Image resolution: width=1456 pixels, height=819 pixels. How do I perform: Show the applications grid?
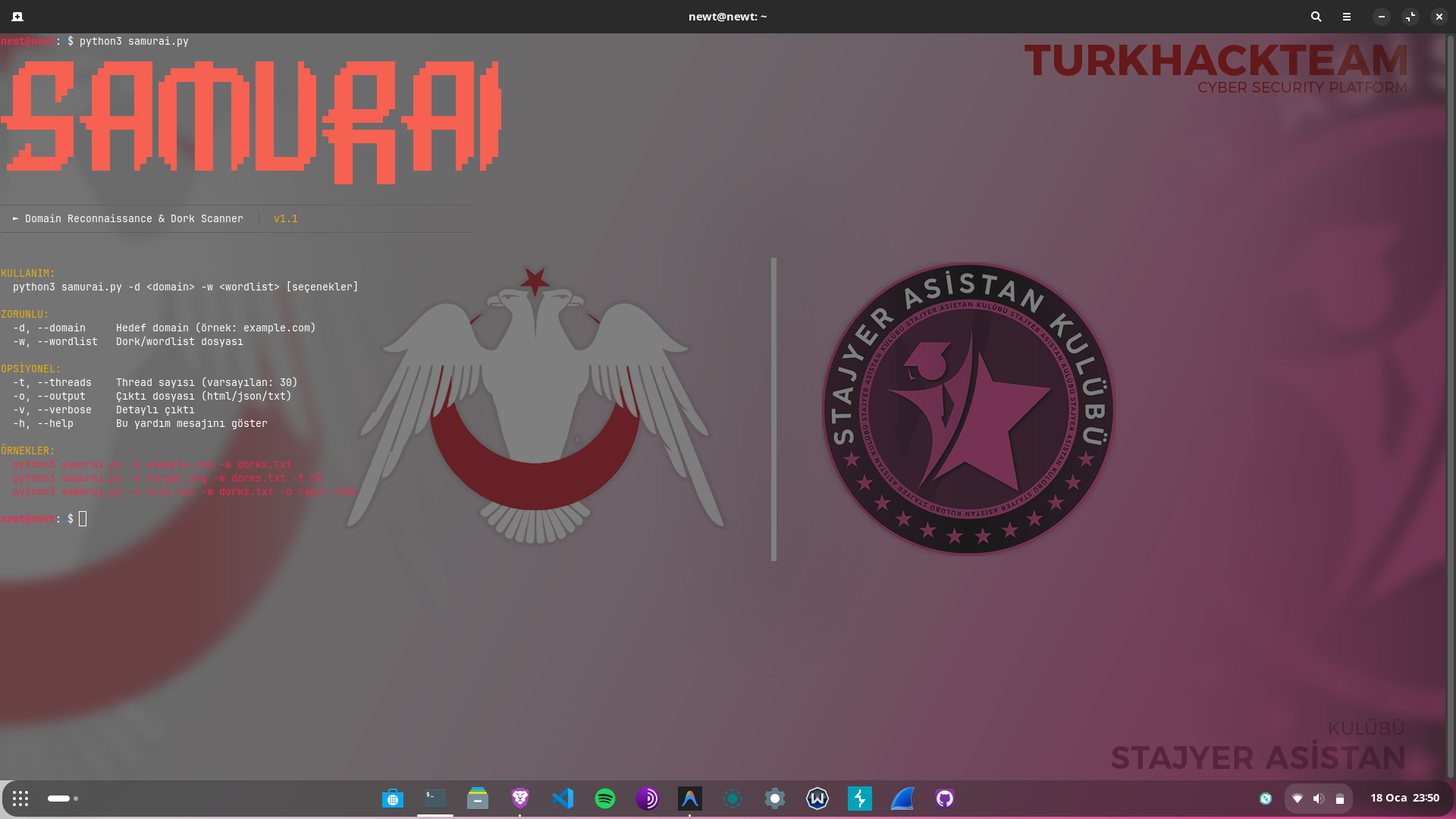point(20,799)
